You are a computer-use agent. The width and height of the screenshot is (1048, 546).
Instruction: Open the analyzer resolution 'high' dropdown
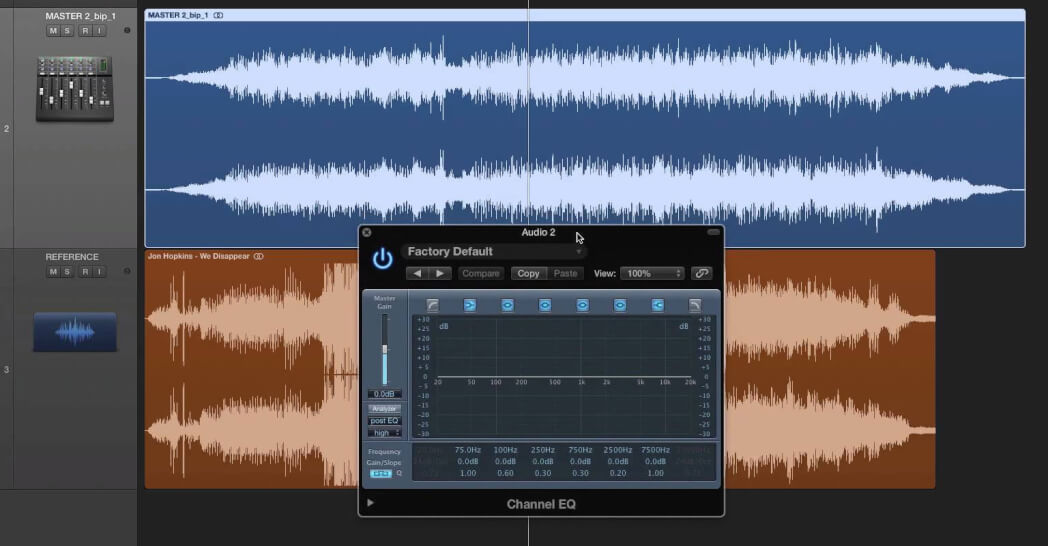tap(384, 433)
